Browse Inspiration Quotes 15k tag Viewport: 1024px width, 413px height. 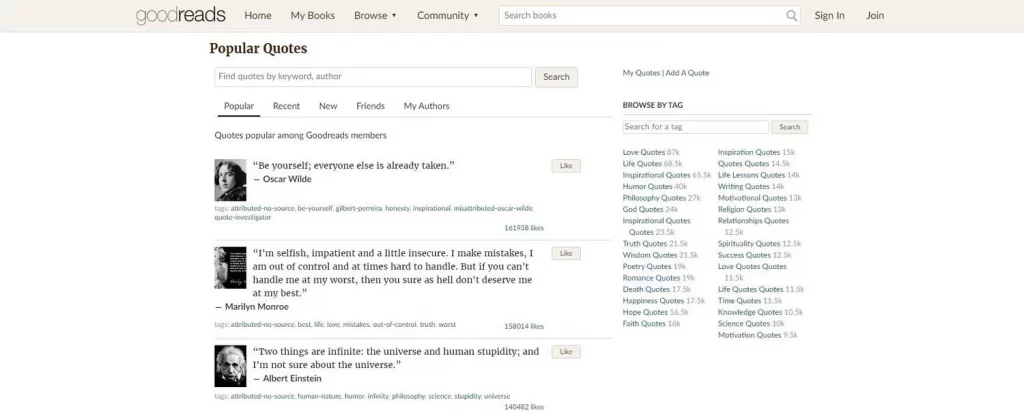click(749, 152)
